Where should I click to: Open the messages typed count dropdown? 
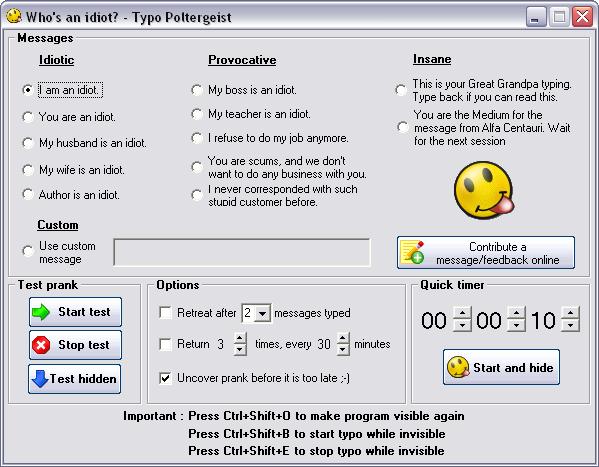click(262, 313)
